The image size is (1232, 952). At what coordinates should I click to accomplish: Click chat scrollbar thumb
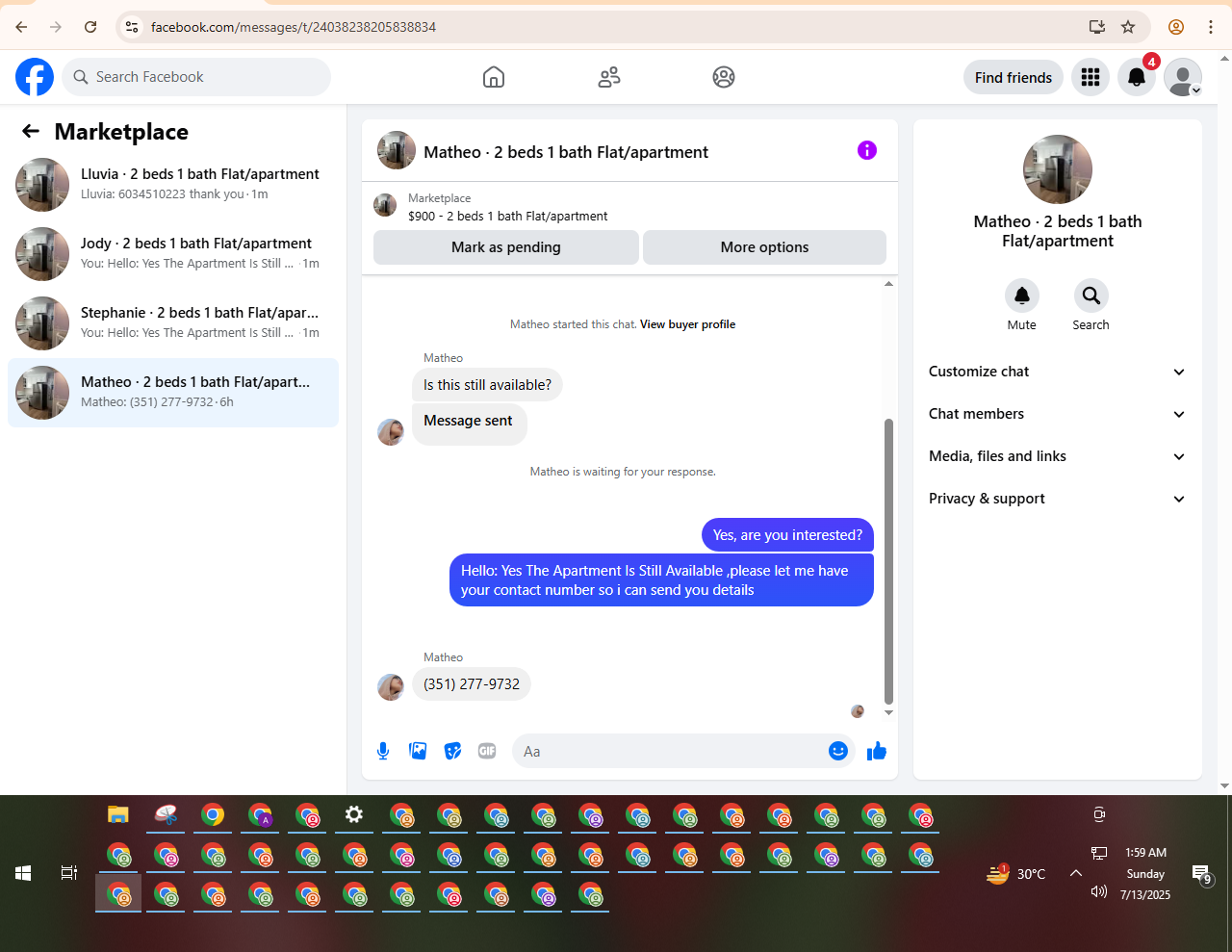tap(888, 561)
